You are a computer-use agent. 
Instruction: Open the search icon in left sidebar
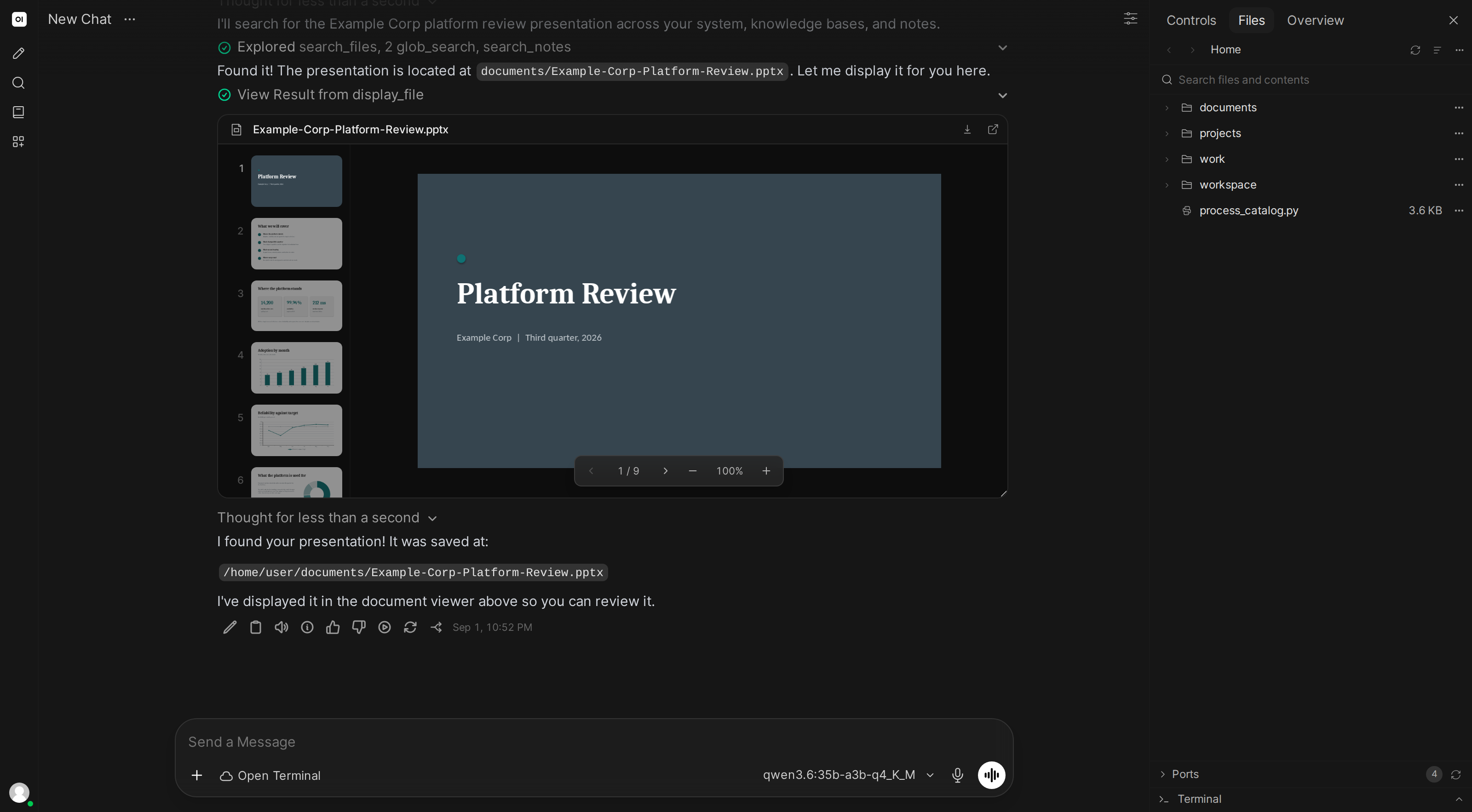[18, 83]
